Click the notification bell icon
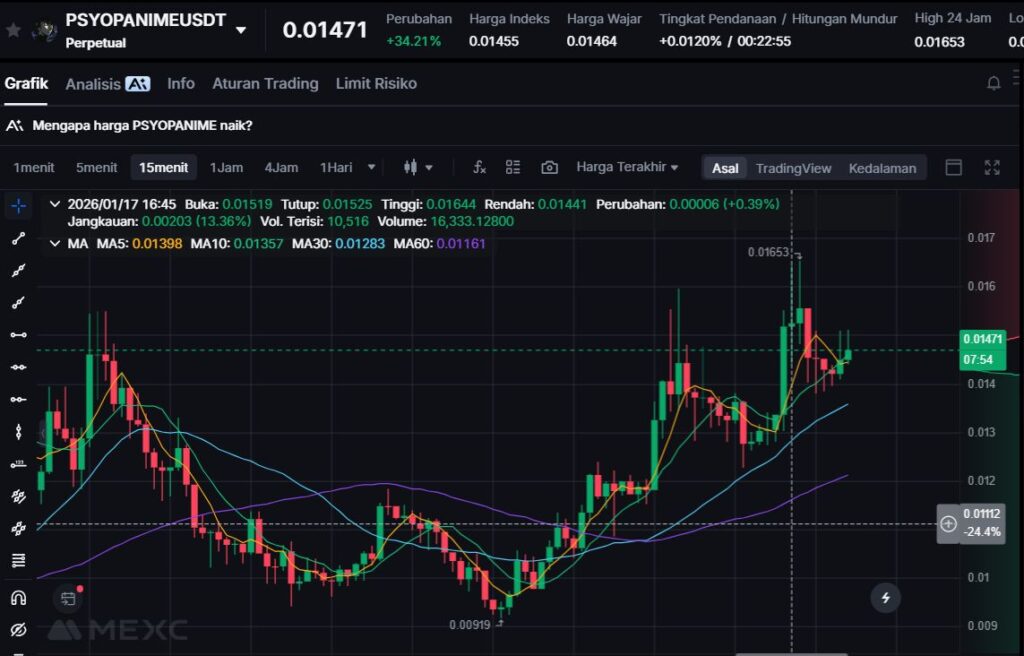Viewport: 1024px width, 656px height. coord(993,84)
